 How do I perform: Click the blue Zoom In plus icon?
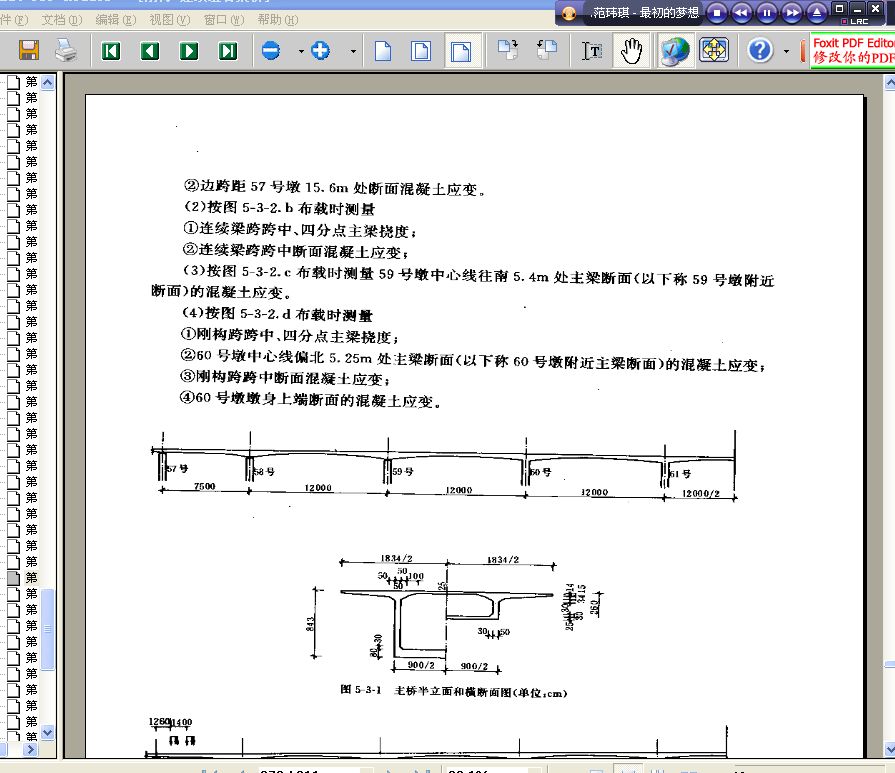320,51
